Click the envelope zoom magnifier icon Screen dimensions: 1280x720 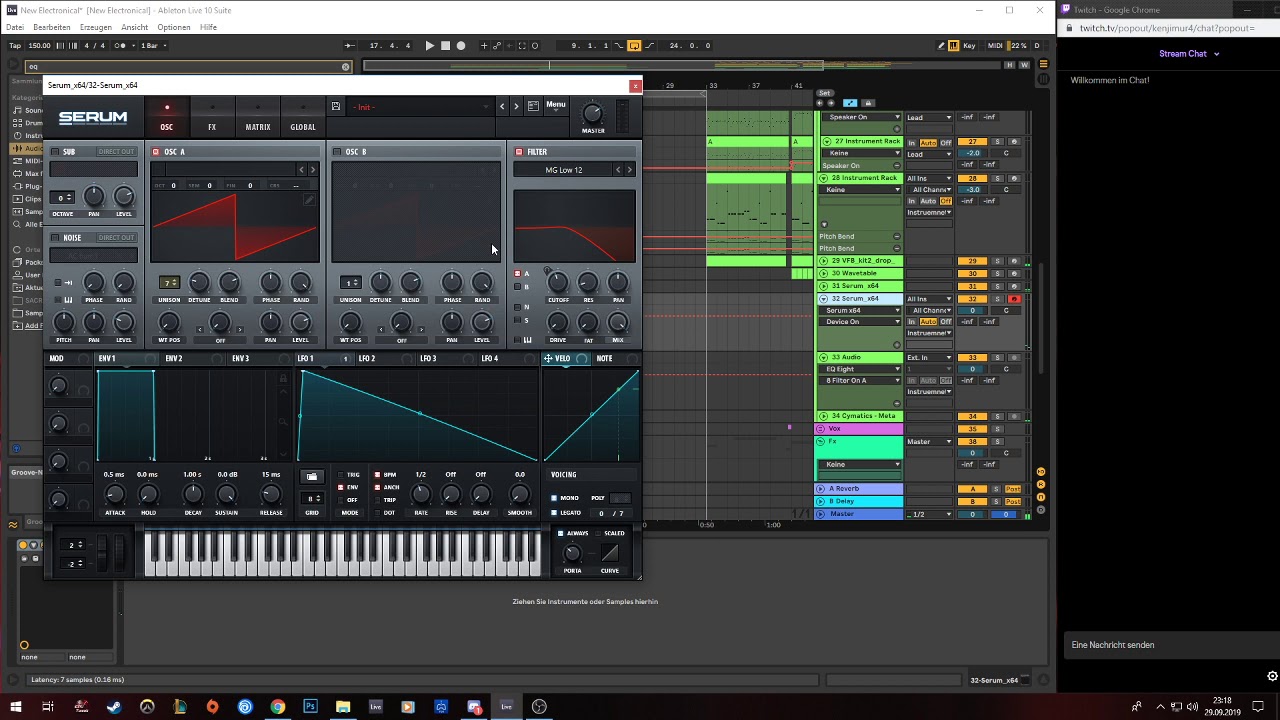pyautogui.click(x=283, y=423)
